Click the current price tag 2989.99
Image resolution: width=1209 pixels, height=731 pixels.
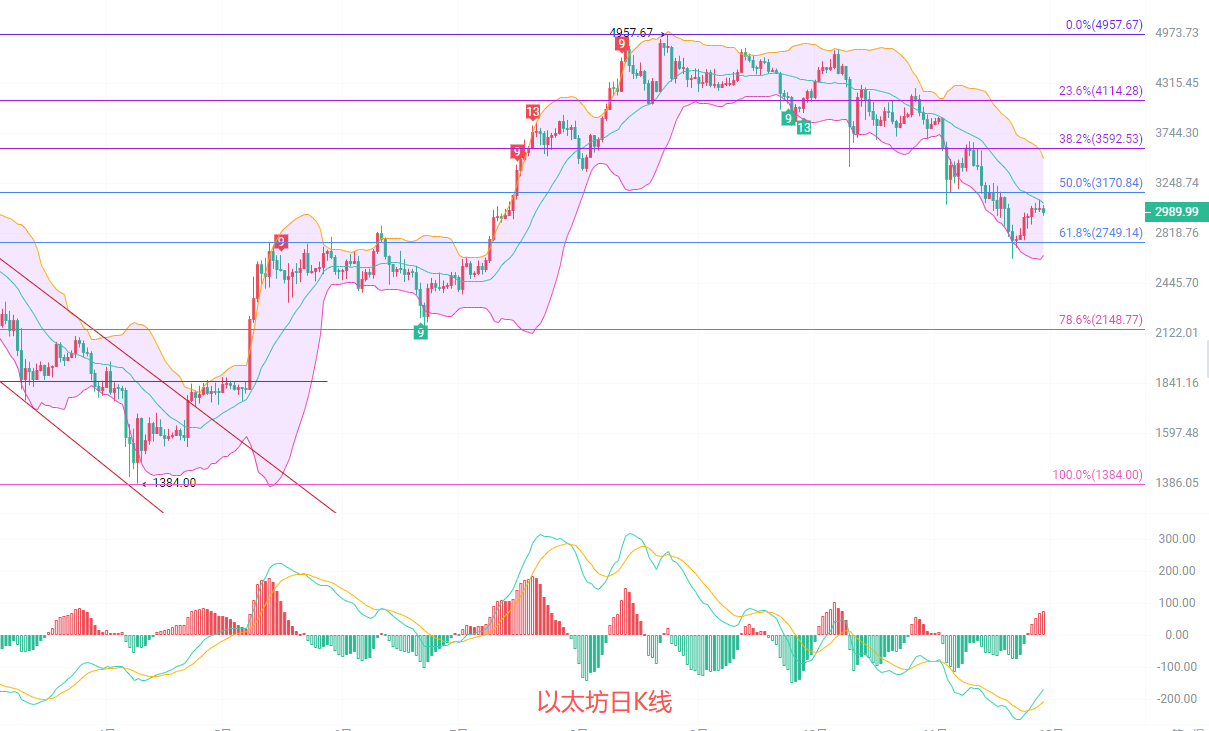tap(1176, 212)
